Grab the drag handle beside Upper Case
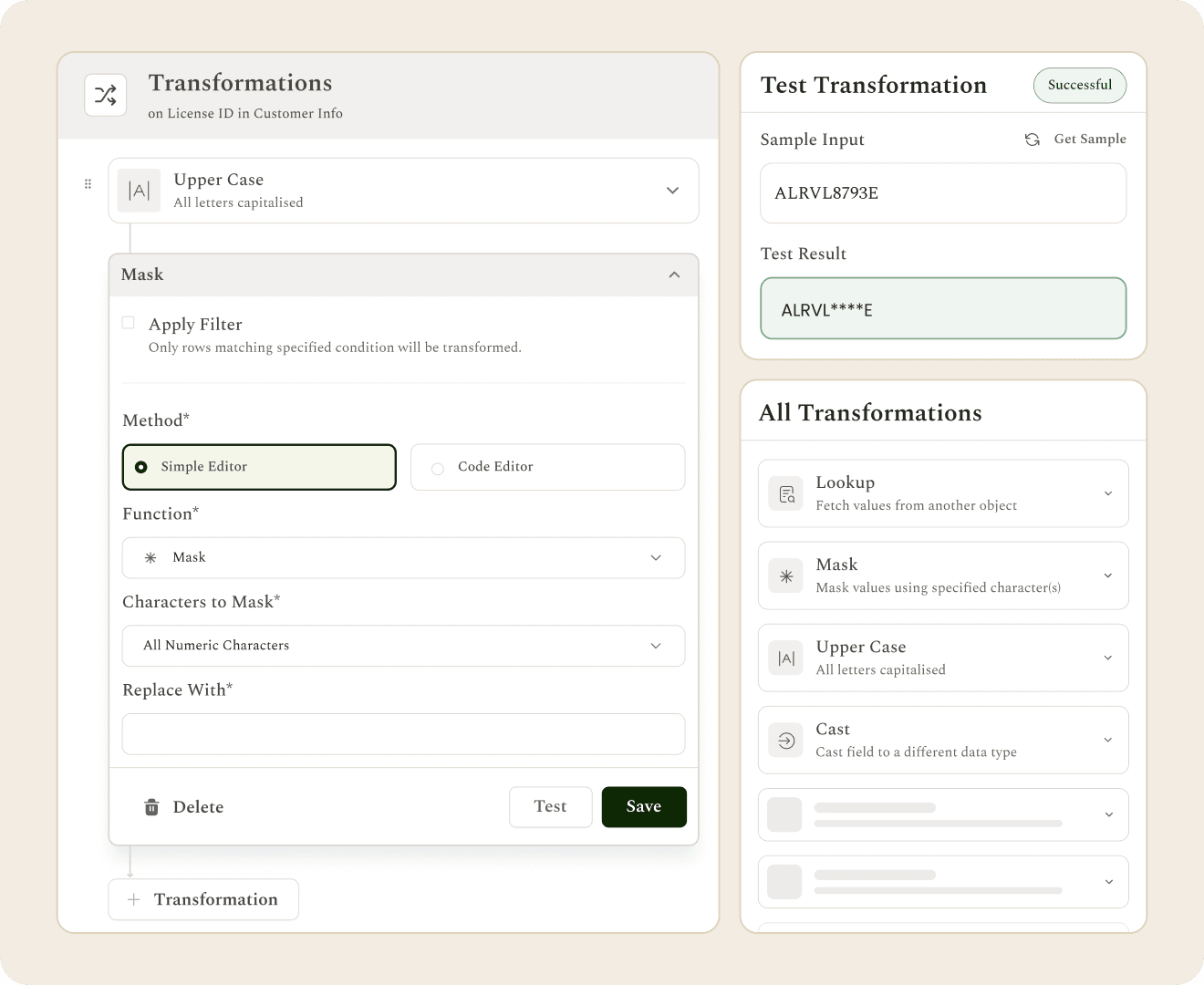Viewport: 1204px width, 985px height. click(x=88, y=183)
